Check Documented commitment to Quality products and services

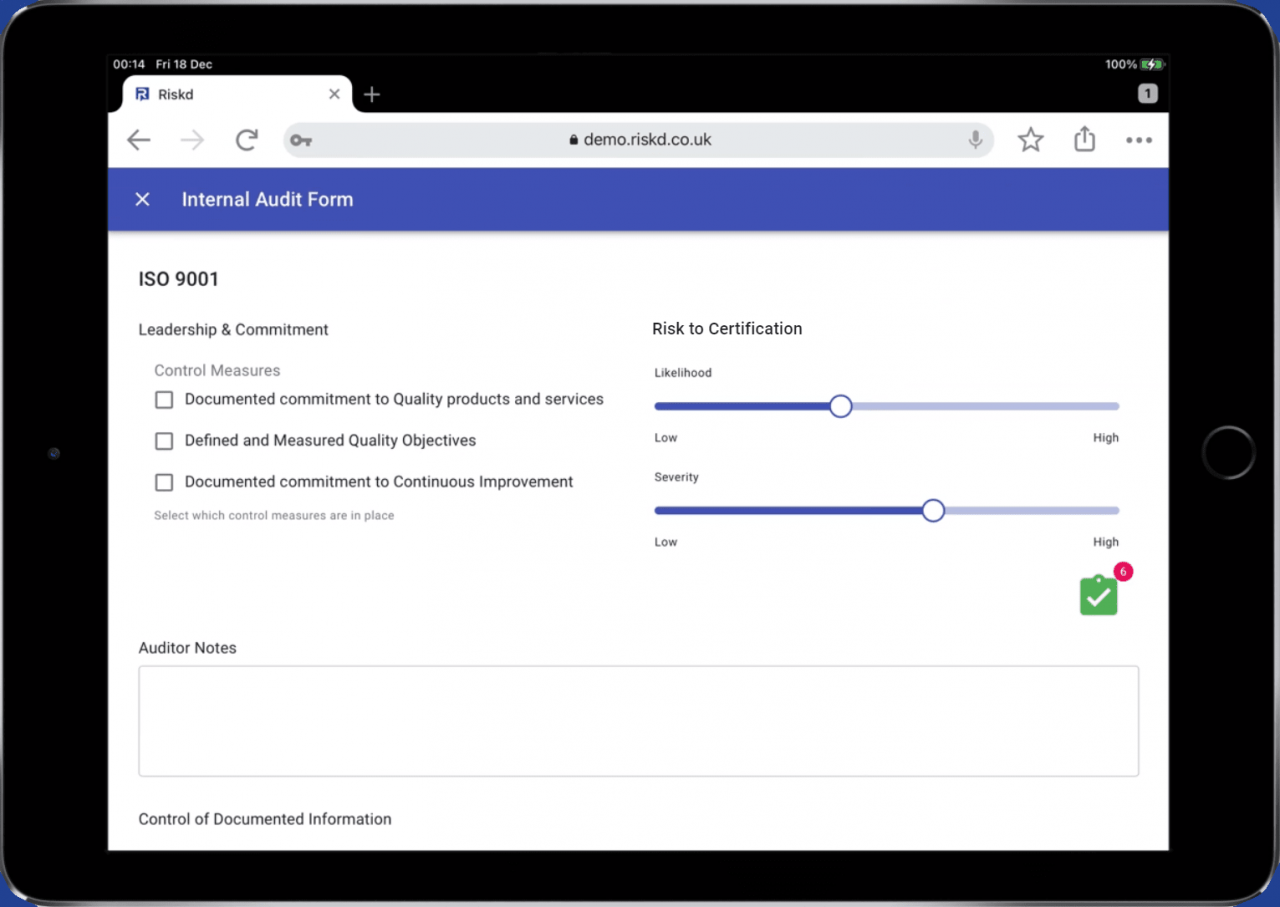(x=163, y=399)
